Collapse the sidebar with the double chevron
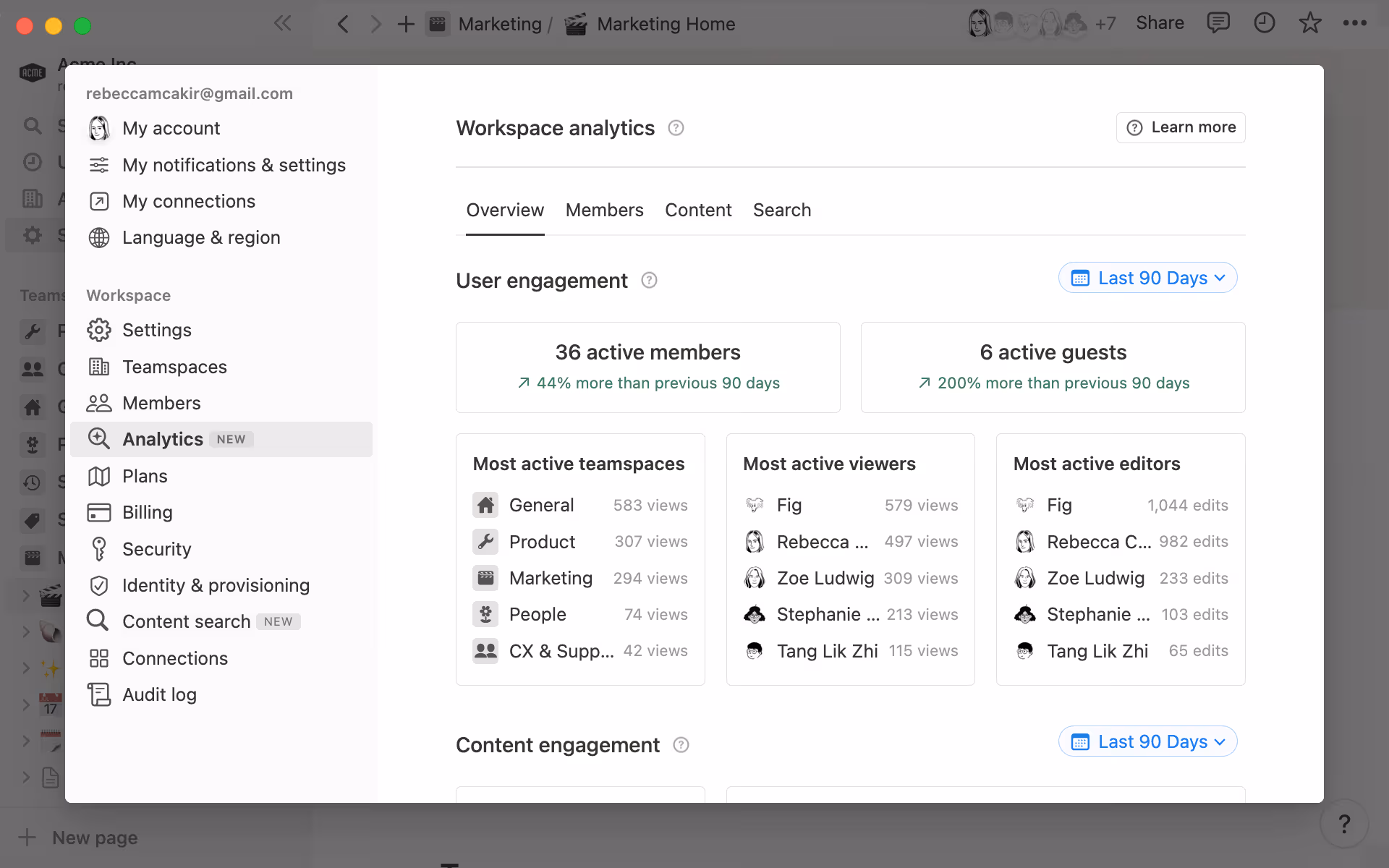Screen dimensions: 1389x868 [283, 23]
